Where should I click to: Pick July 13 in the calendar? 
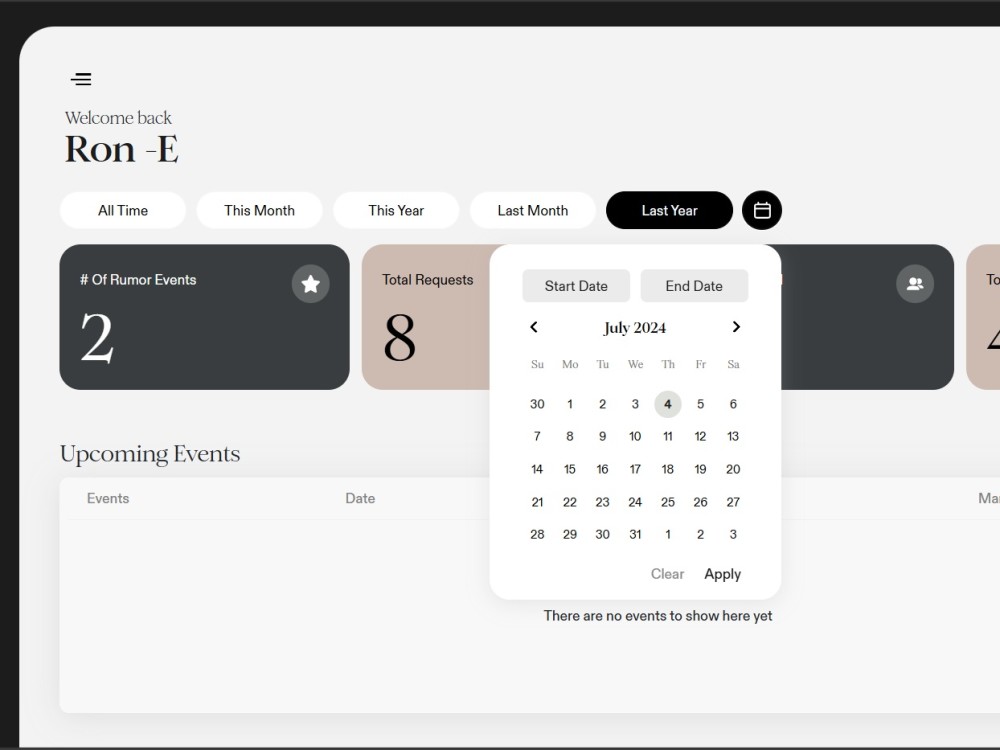click(x=733, y=437)
